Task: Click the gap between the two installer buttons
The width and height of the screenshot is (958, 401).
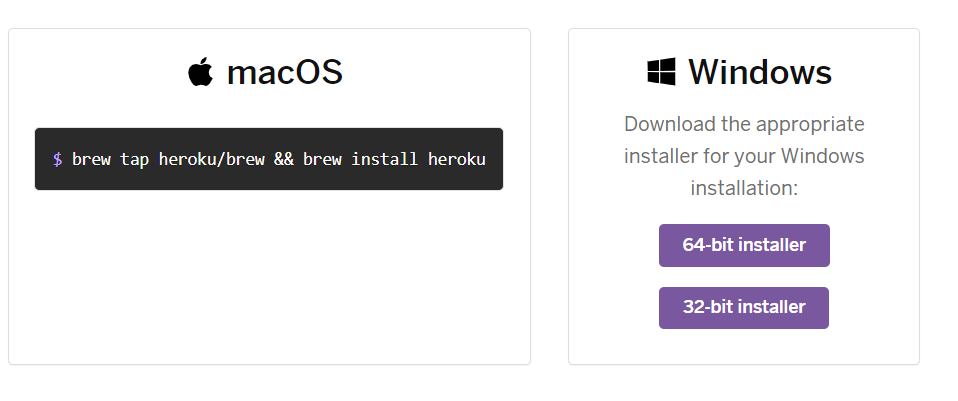Action: (x=744, y=277)
